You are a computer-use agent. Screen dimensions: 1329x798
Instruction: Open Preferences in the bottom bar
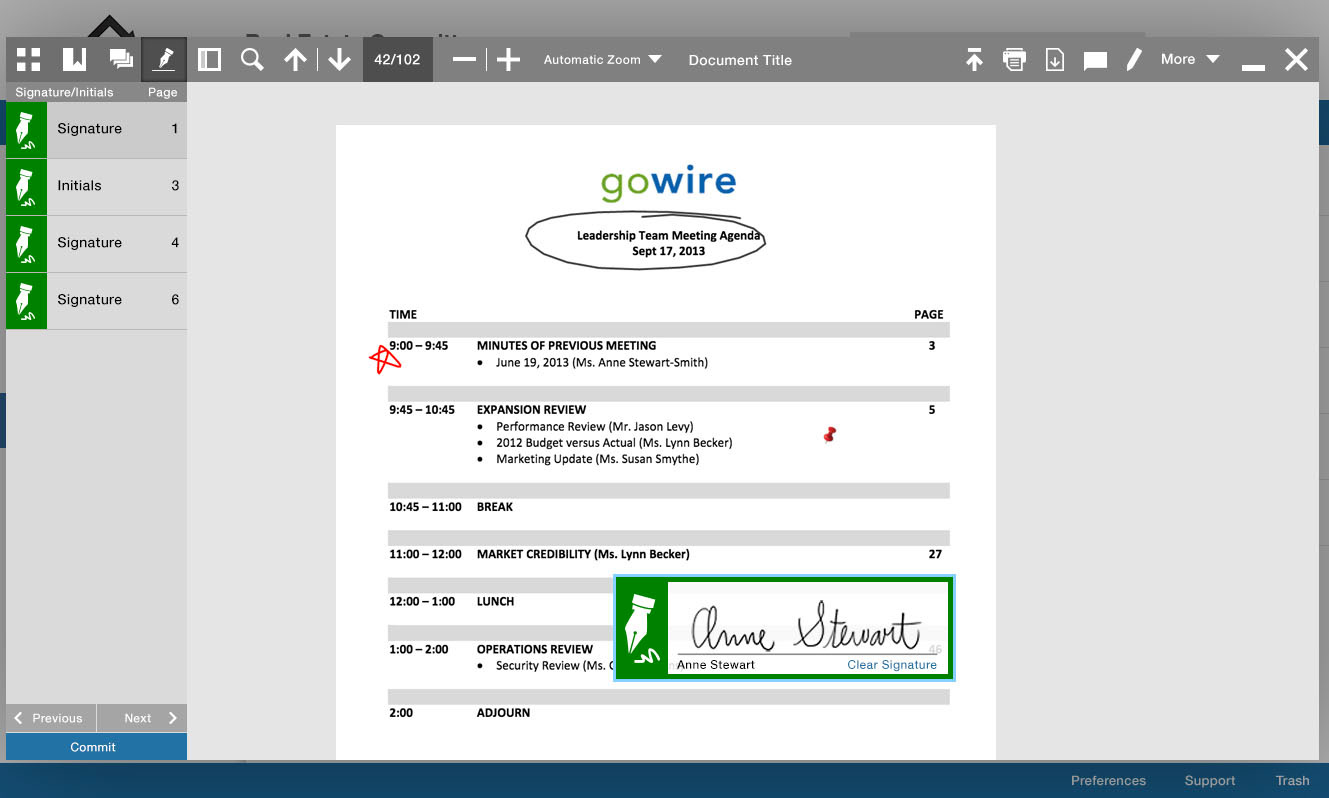[x=1108, y=780]
